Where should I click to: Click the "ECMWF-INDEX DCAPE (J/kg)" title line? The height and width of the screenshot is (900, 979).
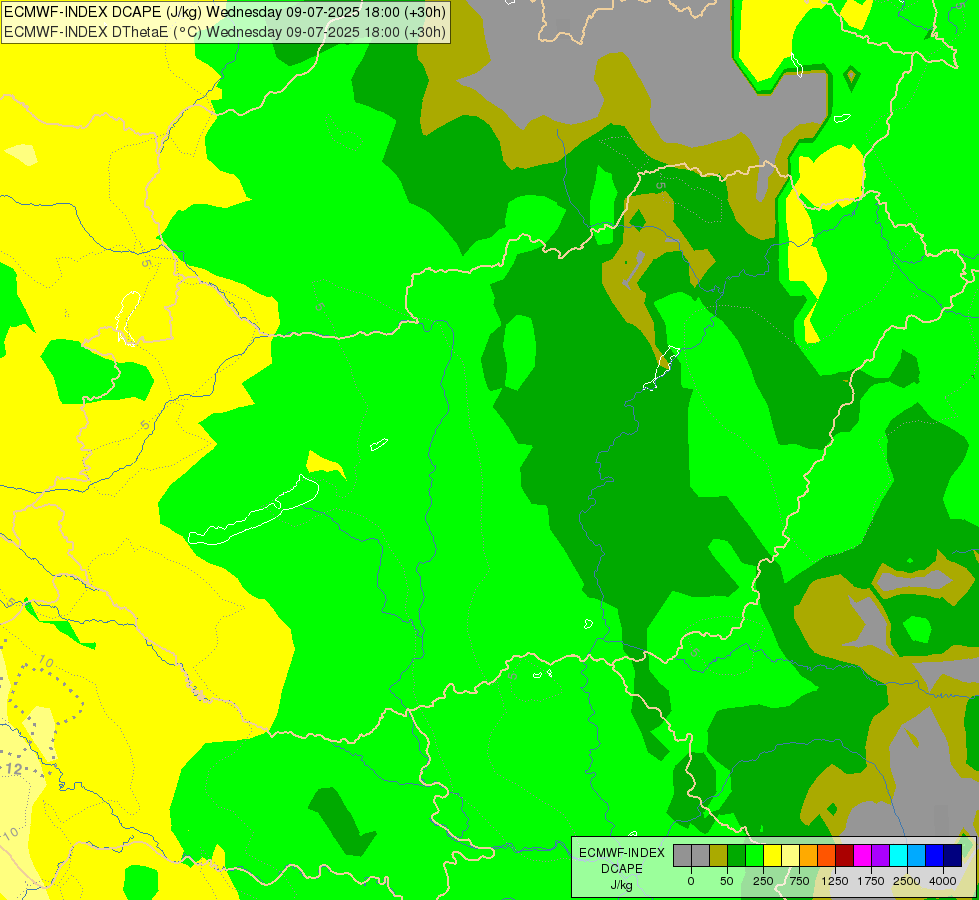pyautogui.click(x=225, y=12)
